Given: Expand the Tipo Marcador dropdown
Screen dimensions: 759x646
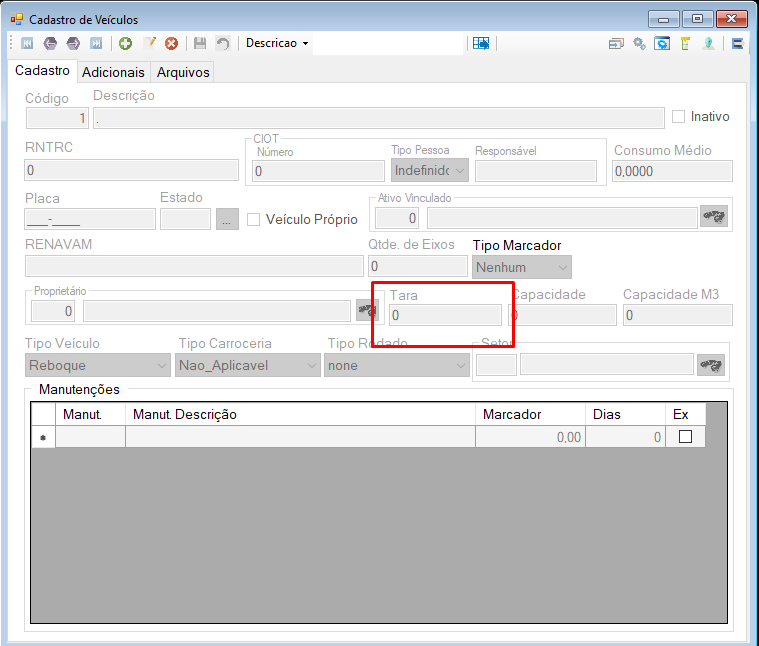Looking at the screenshot, I should [x=521, y=267].
